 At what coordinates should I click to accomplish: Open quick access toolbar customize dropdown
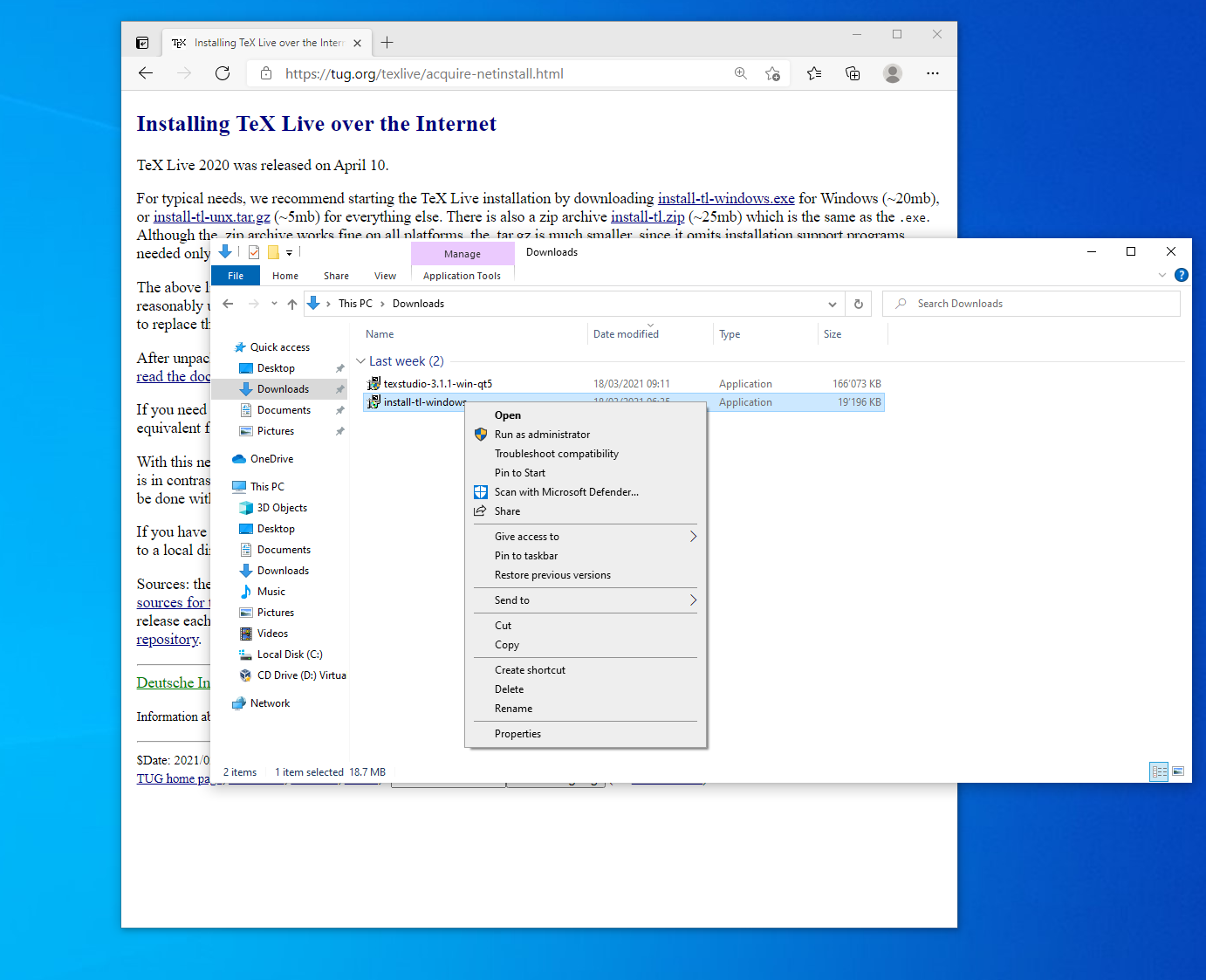pos(289,252)
